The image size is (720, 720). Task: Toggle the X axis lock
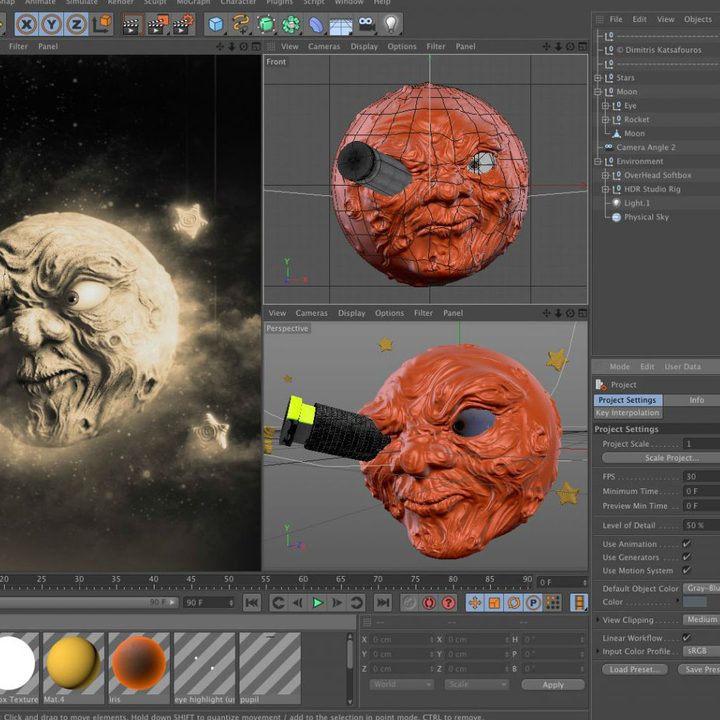[27, 24]
